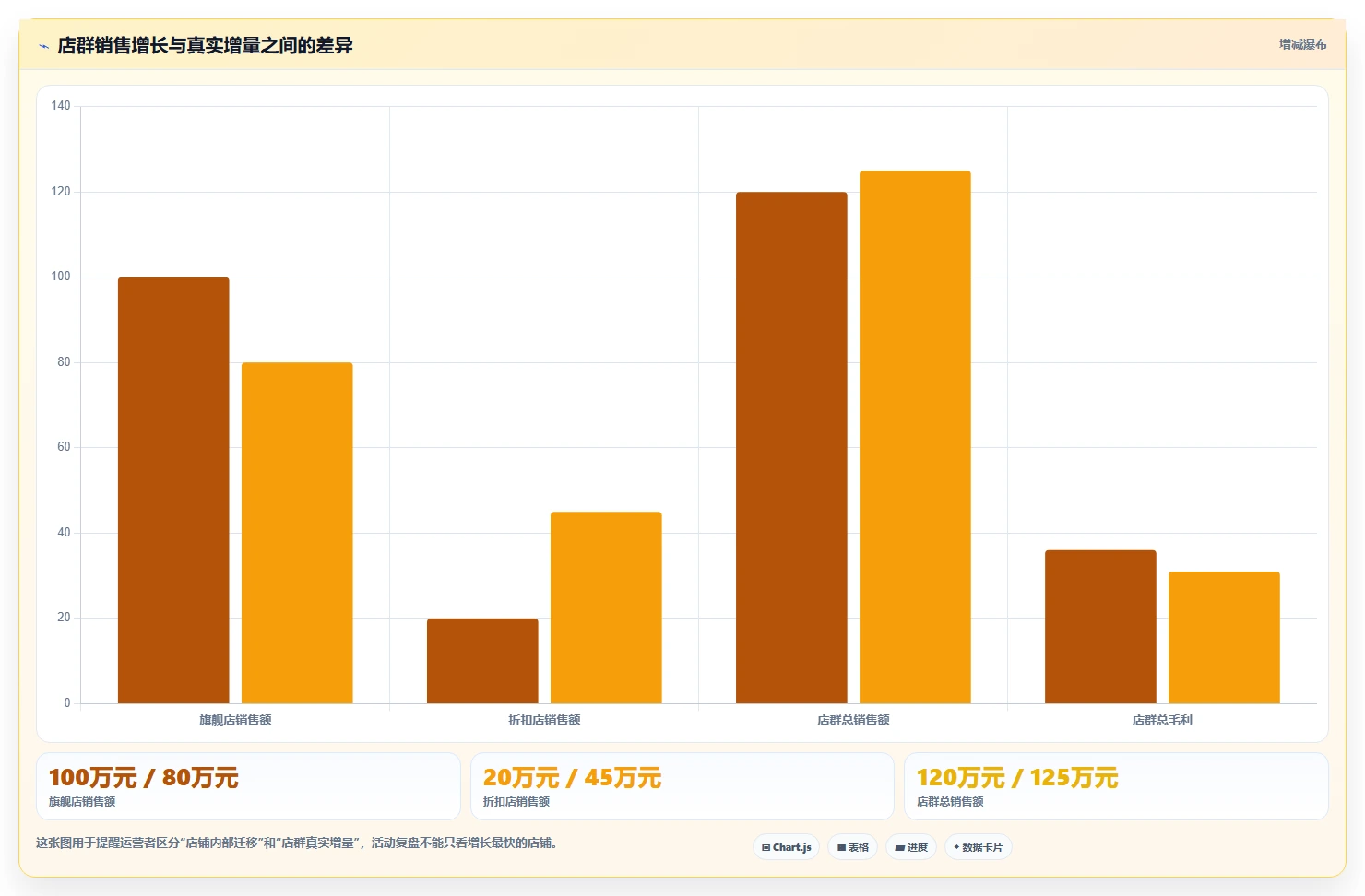Screen dimensions: 1365x896
Task: Select the Chart.js pill
Action: 786,847
